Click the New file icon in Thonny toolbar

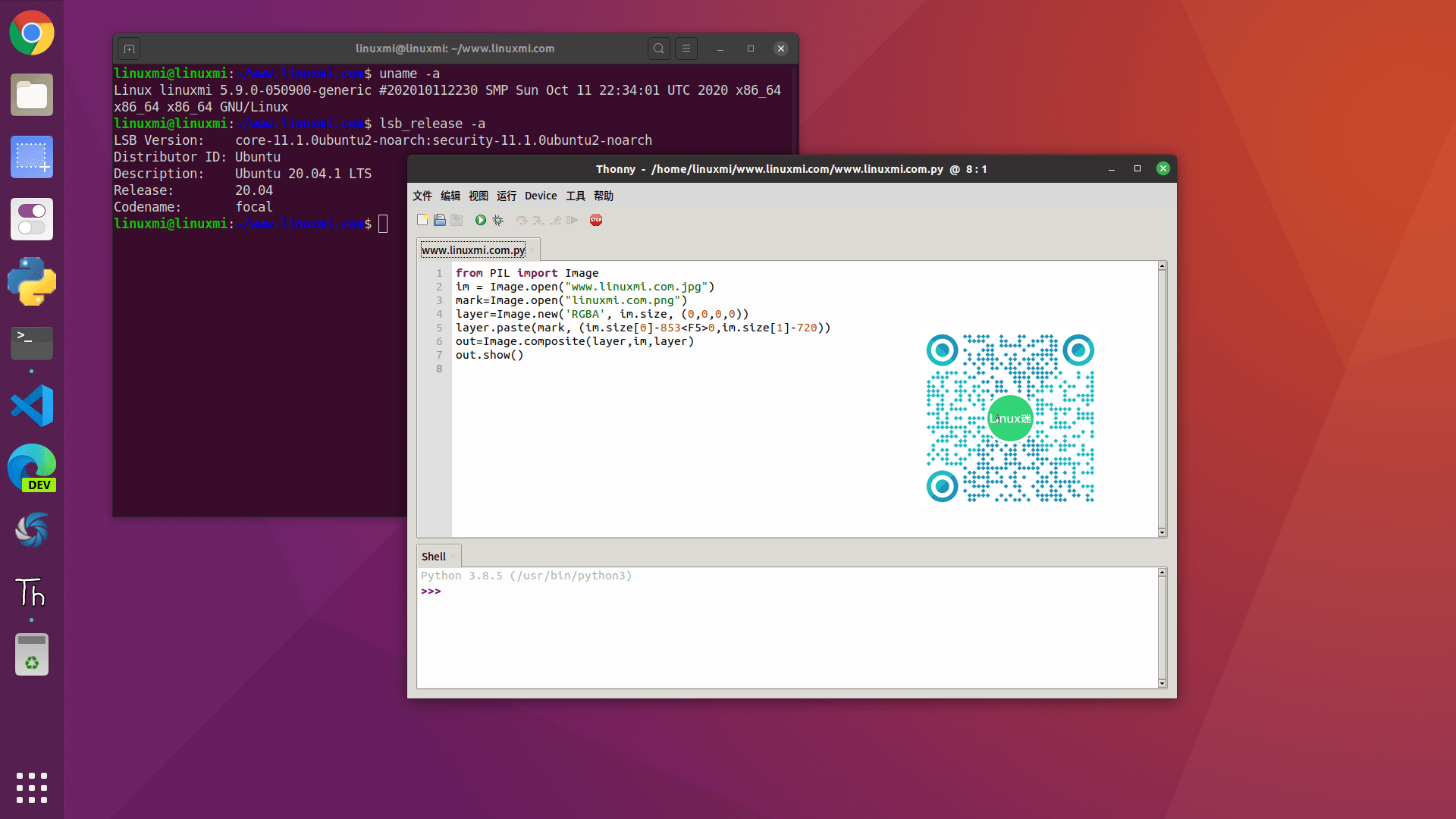pyautogui.click(x=422, y=220)
